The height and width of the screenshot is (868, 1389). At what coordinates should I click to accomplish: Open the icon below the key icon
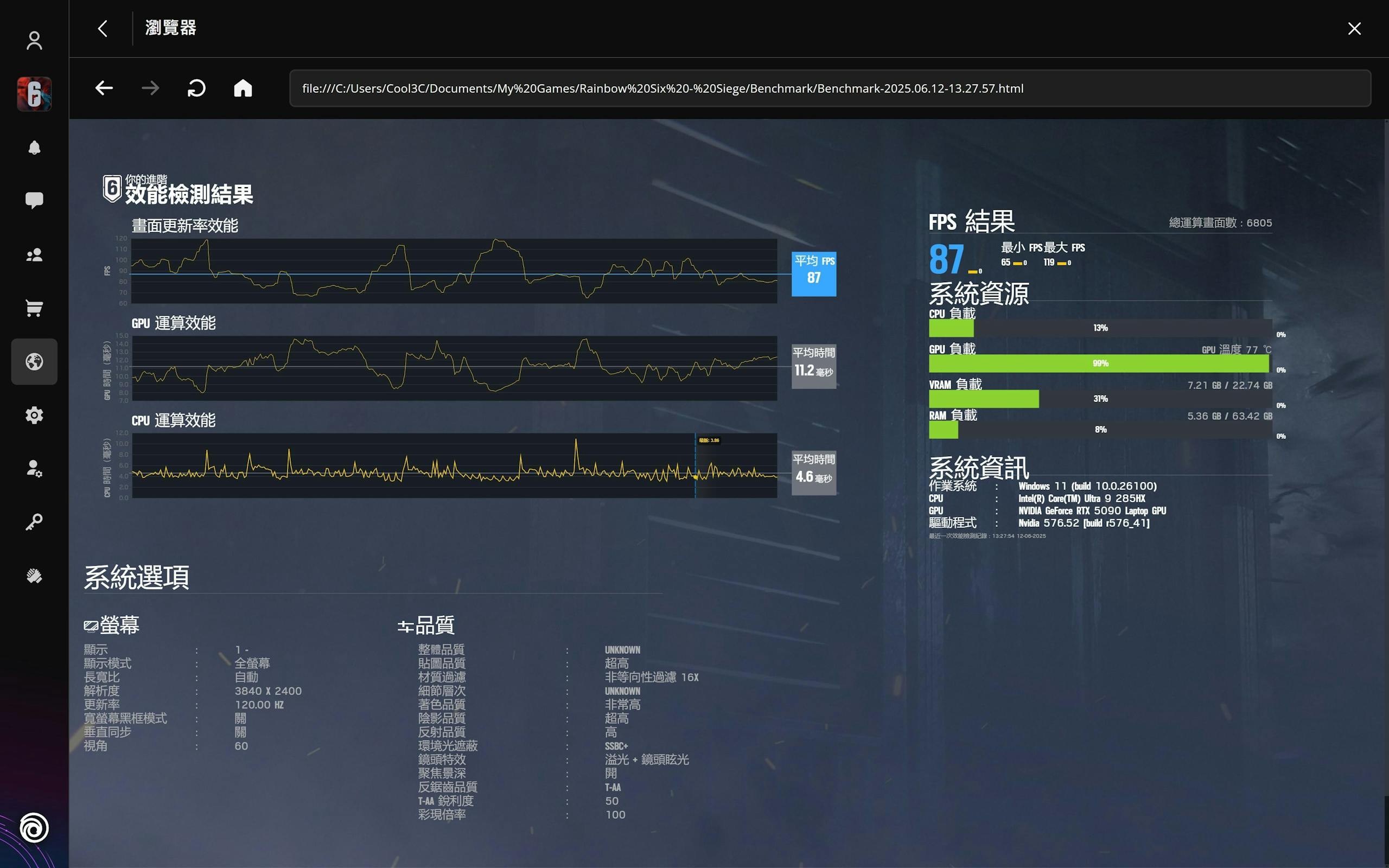(34, 576)
